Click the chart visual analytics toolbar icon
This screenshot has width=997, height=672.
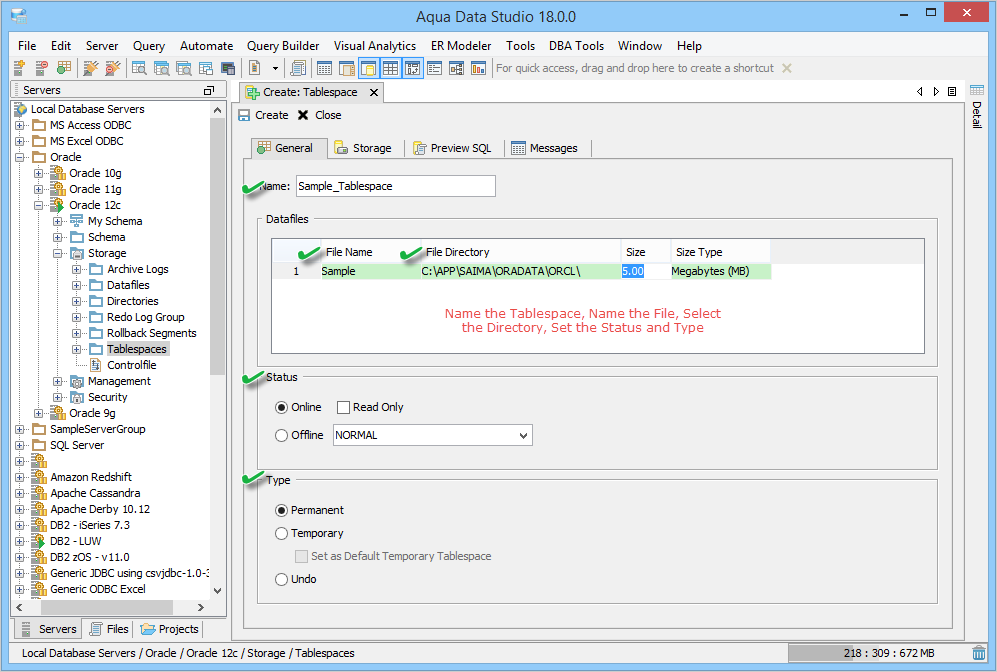[x=478, y=67]
